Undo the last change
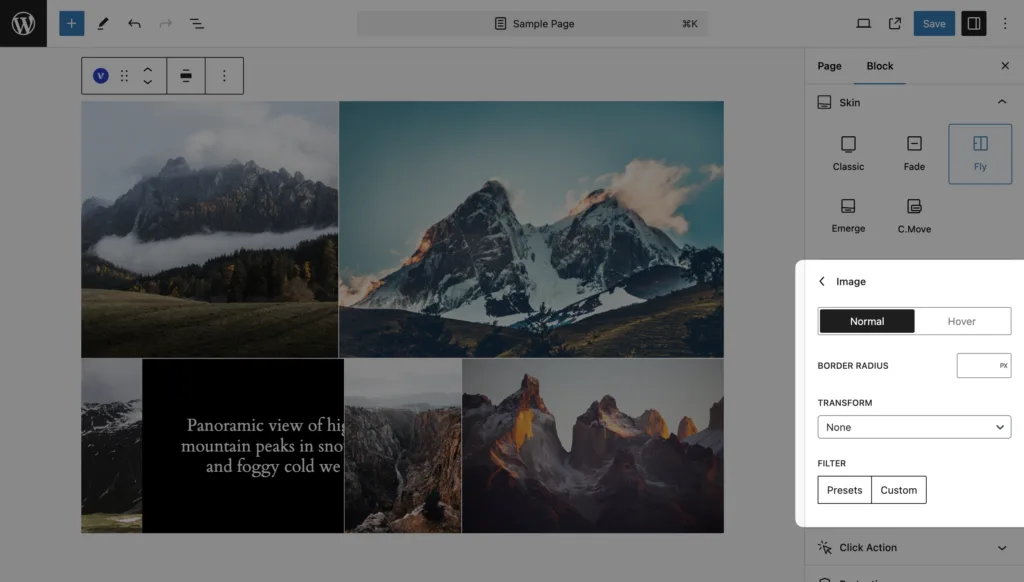 [x=134, y=24]
